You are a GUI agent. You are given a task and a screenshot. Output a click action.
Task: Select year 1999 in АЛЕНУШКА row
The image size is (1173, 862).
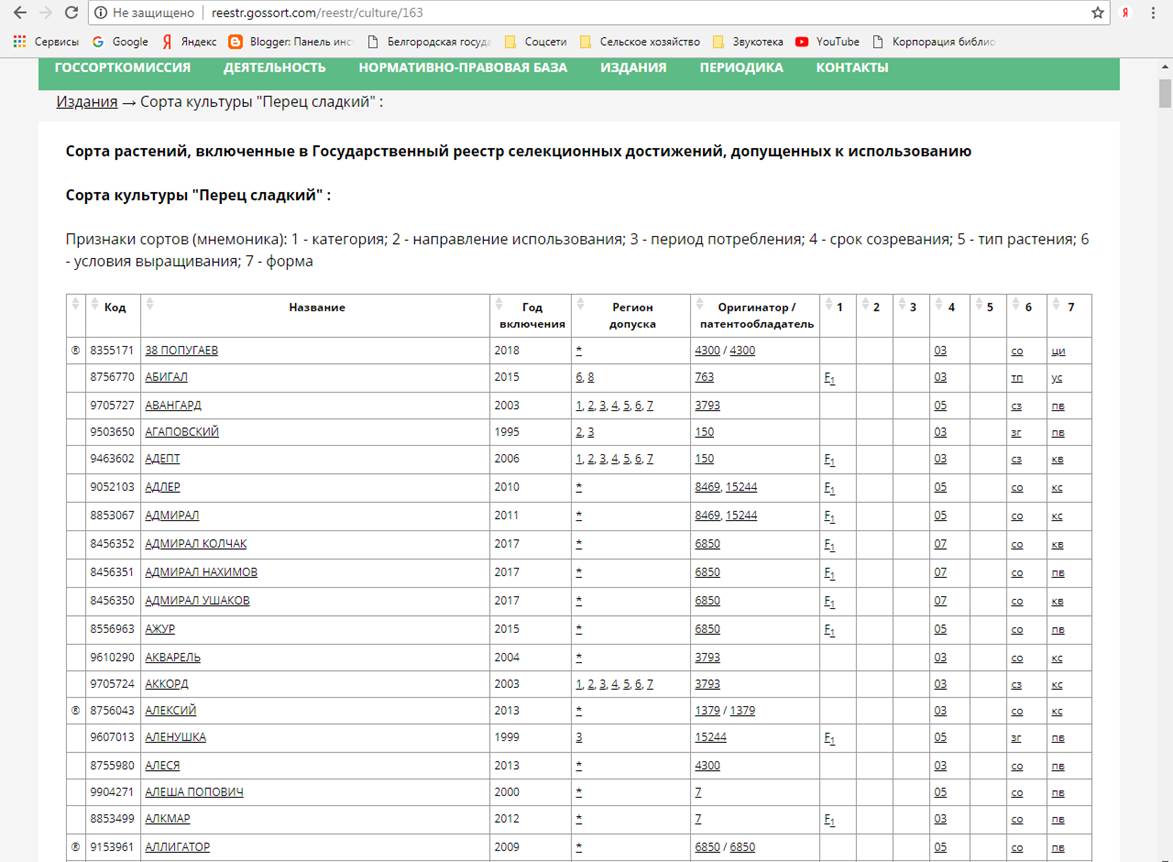pyautogui.click(x=506, y=738)
